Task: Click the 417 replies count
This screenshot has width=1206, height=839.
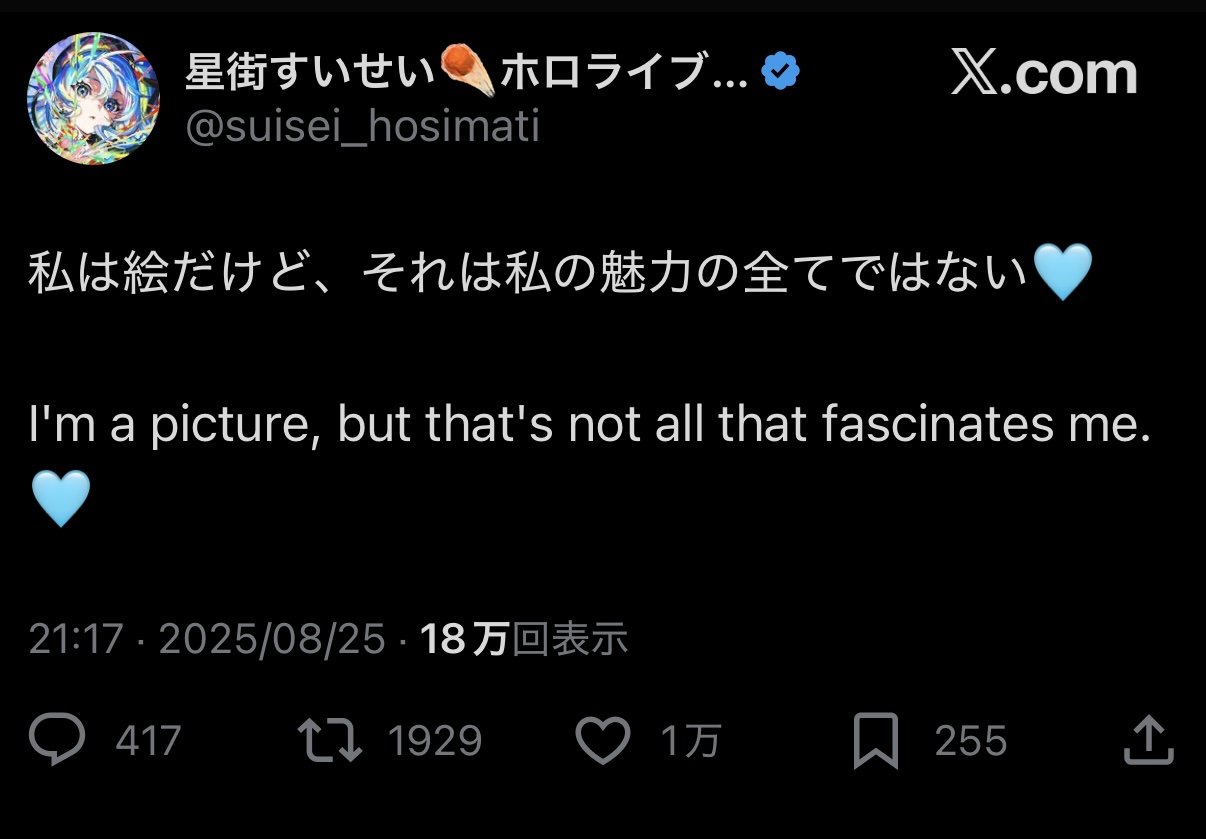Action: 148,742
